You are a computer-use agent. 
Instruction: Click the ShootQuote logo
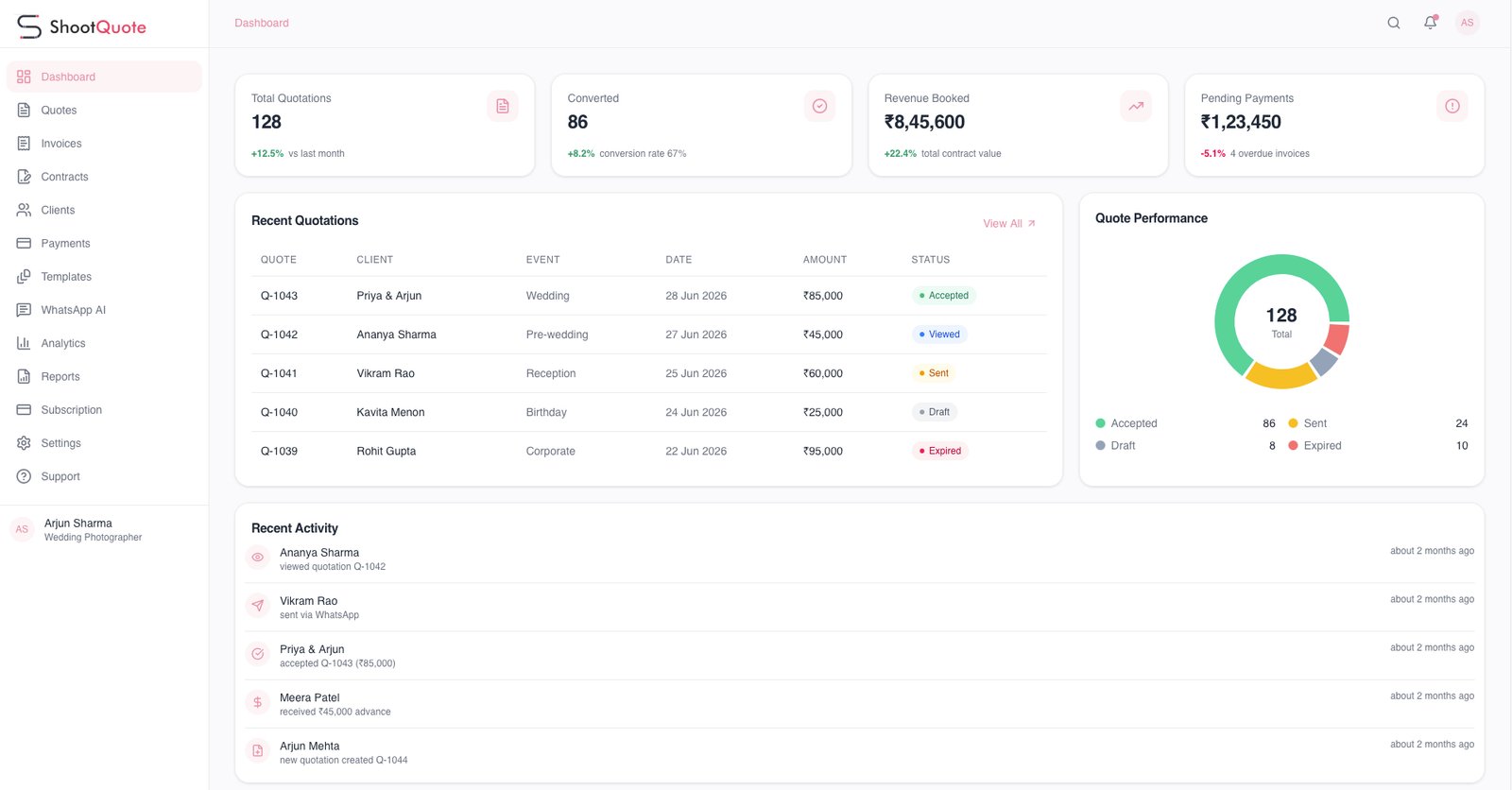[82, 26]
